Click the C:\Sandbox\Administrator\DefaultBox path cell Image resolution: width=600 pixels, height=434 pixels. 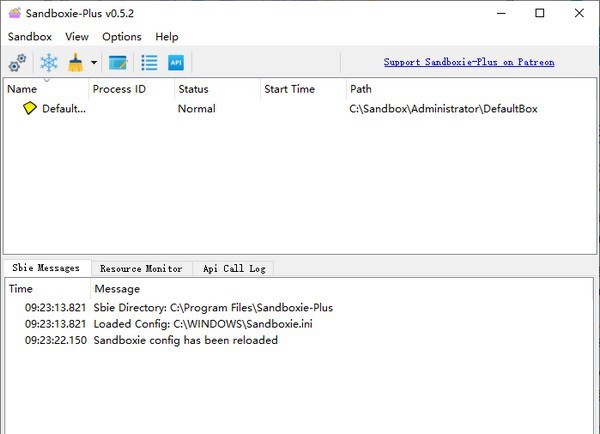click(443, 109)
